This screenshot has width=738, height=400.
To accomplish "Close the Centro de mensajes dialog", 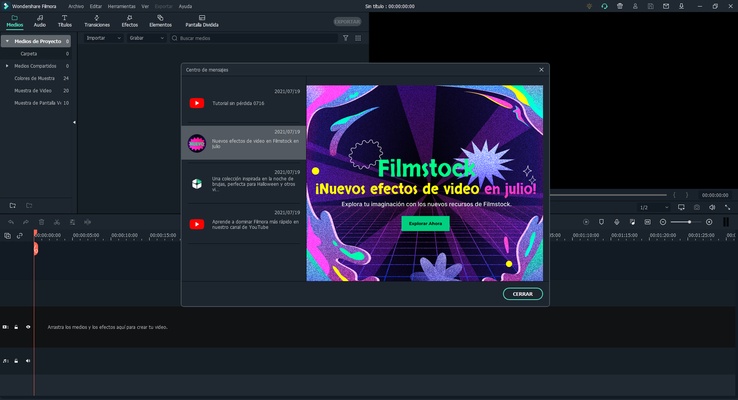I will pos(541,70).
